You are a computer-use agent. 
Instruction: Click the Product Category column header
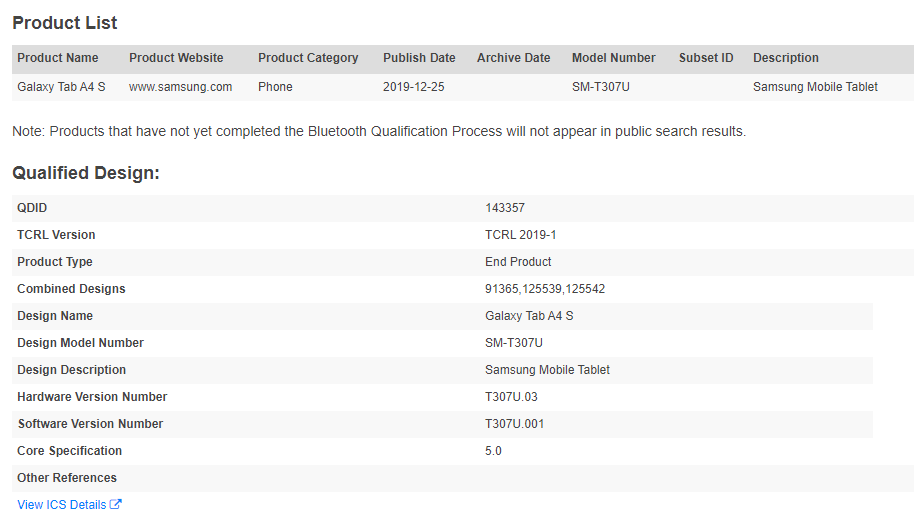tap(308, 58)
